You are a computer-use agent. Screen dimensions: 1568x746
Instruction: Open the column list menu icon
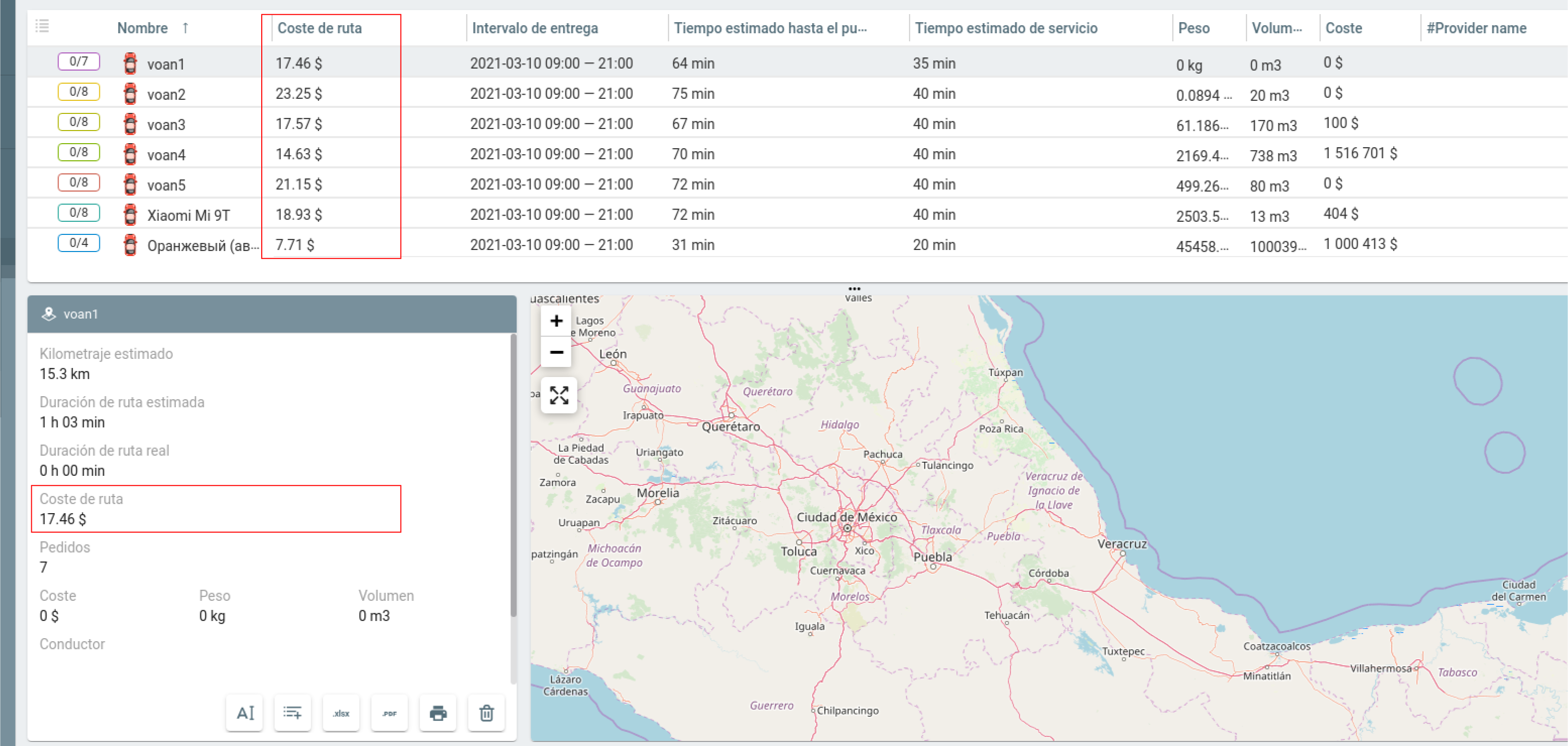point(42,26)
